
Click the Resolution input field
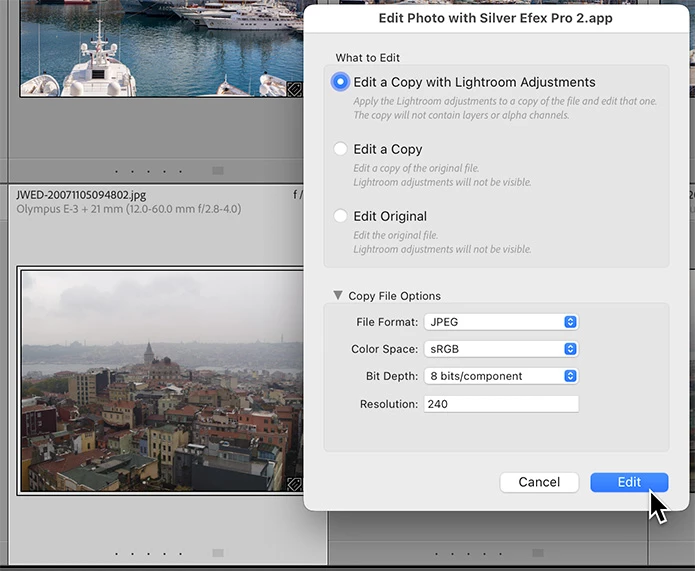click(x=501, y=404)
